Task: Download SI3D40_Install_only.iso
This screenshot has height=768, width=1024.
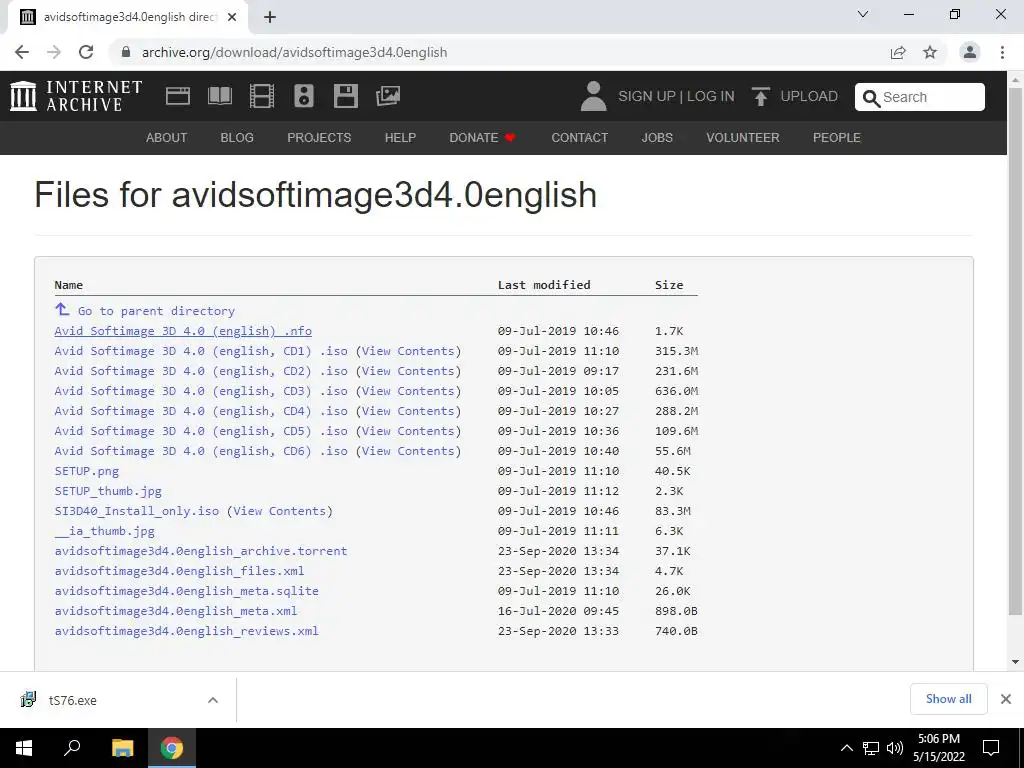Action: click(137, 511)
